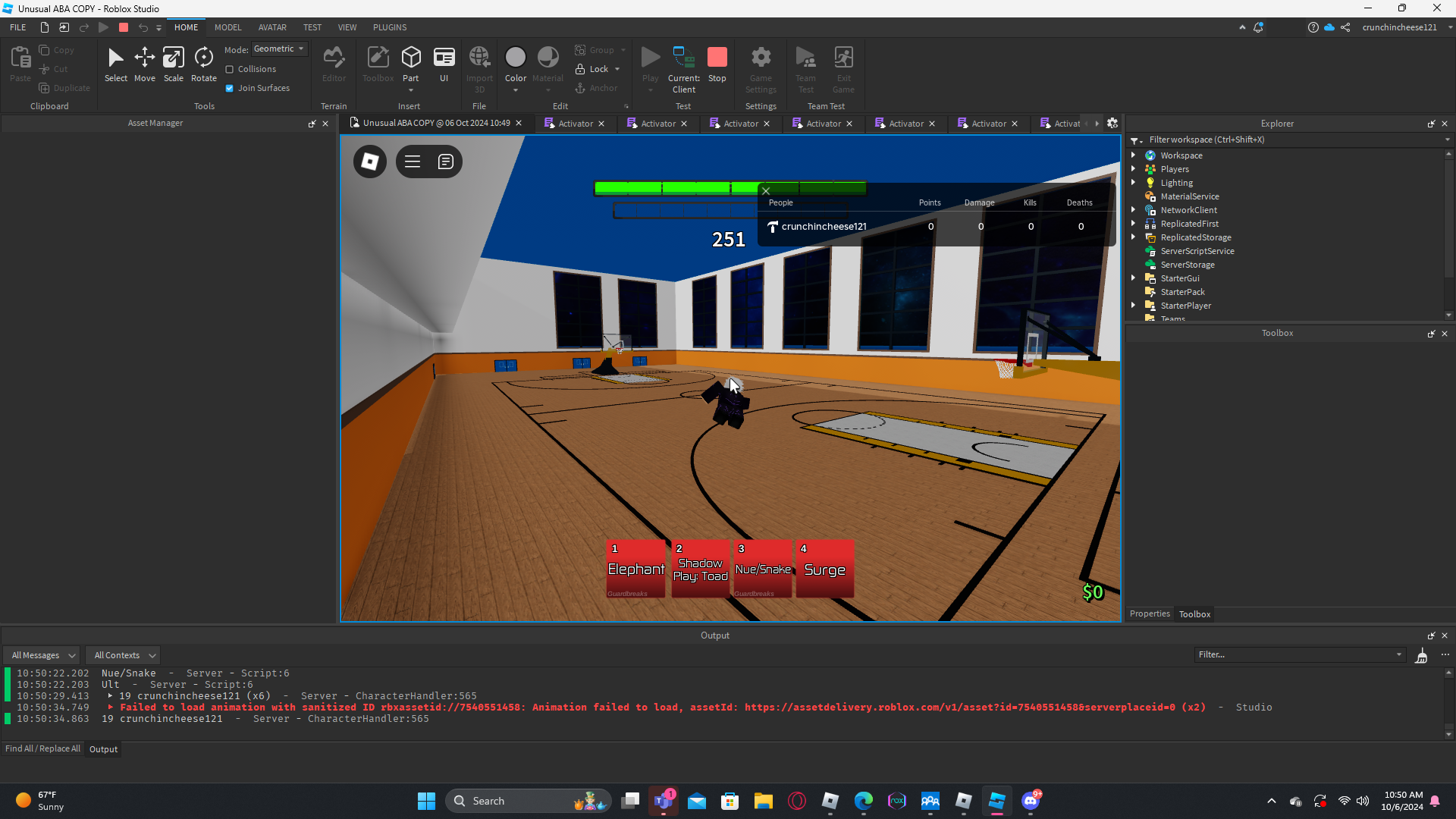Open the Color picker swatch
The width and height of the screenshot is (1456, 819).
click(x=516, y=58)
